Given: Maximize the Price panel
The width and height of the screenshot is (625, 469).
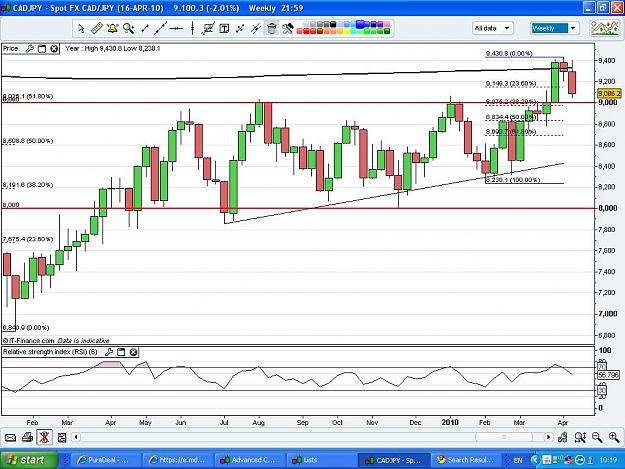Looking at the screenshot, I should click(x=42, y=49).
